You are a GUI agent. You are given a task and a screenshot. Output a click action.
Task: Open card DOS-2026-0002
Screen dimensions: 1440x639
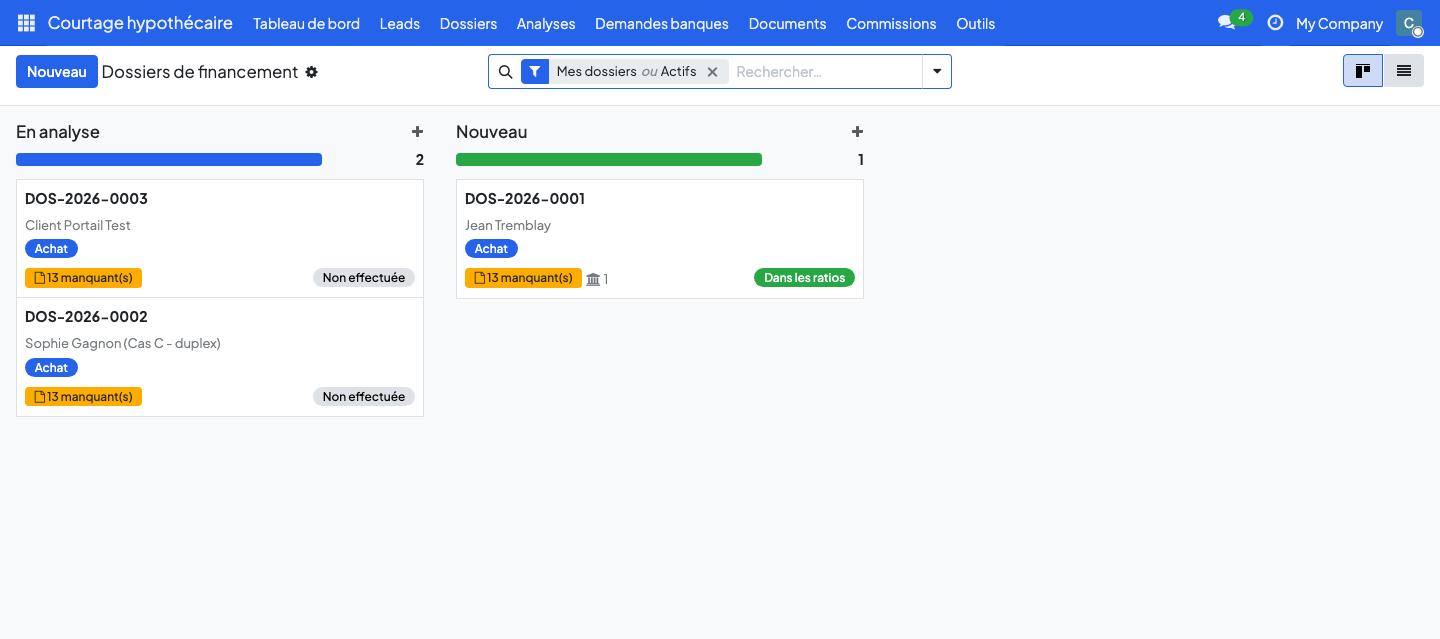[x=220, y=357]
